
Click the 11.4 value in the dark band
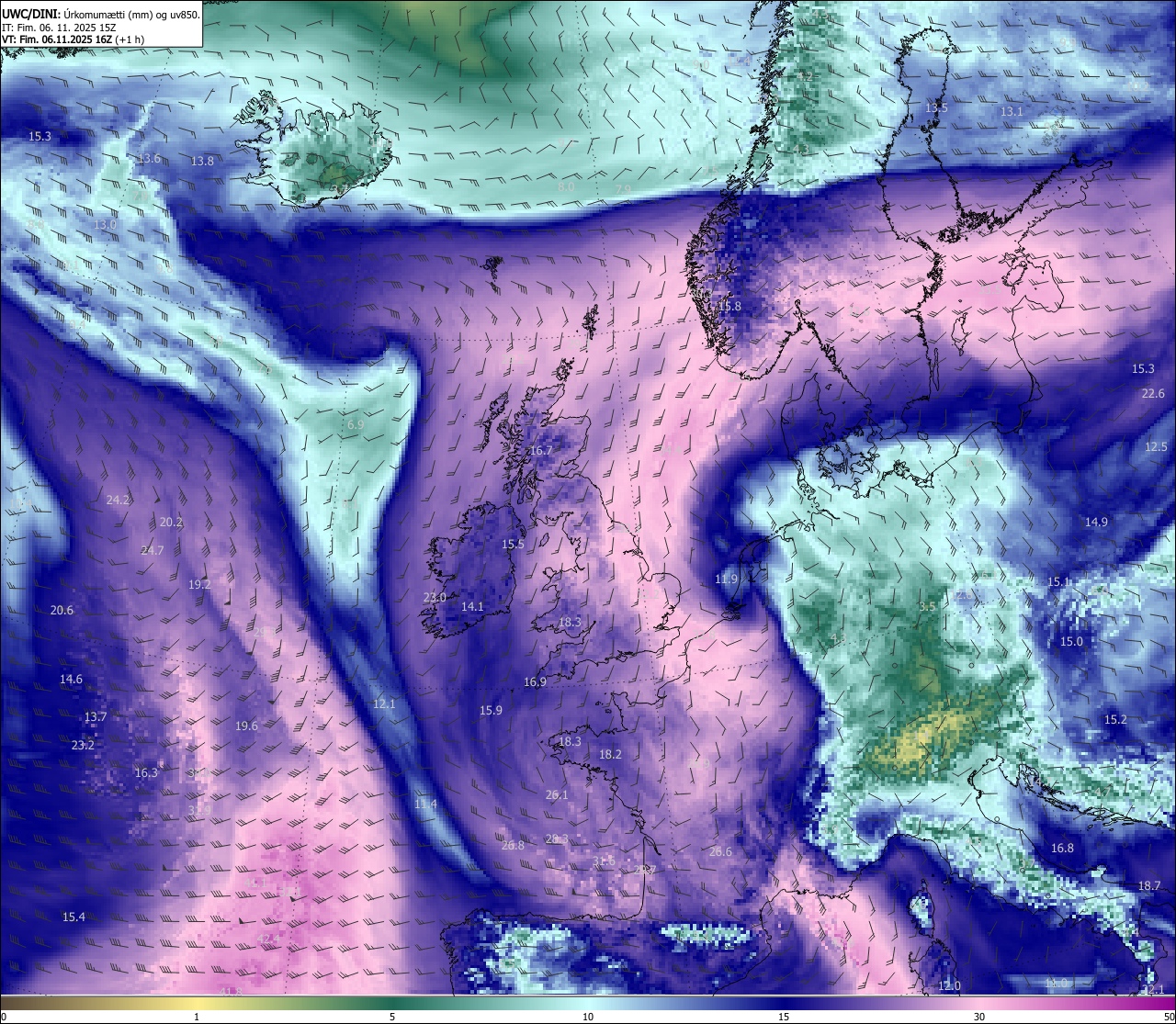425,805
